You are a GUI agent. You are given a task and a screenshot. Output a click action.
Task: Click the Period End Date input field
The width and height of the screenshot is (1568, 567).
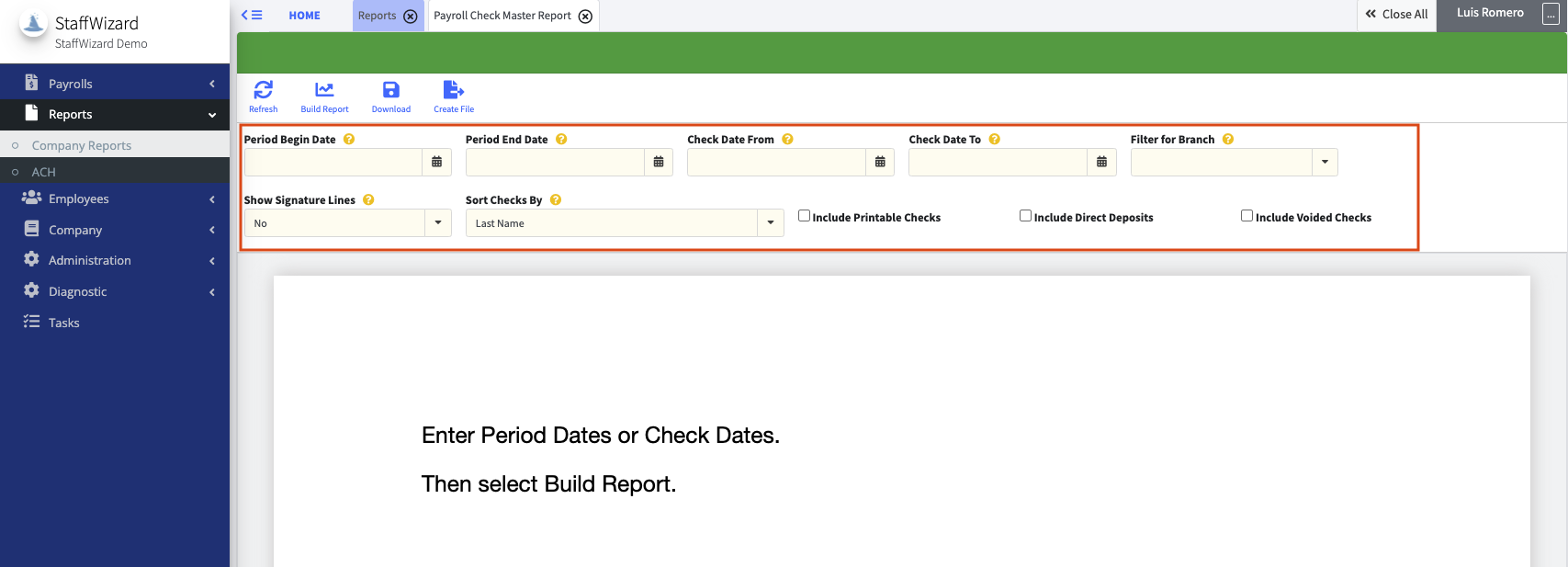(x=555, y=163)
